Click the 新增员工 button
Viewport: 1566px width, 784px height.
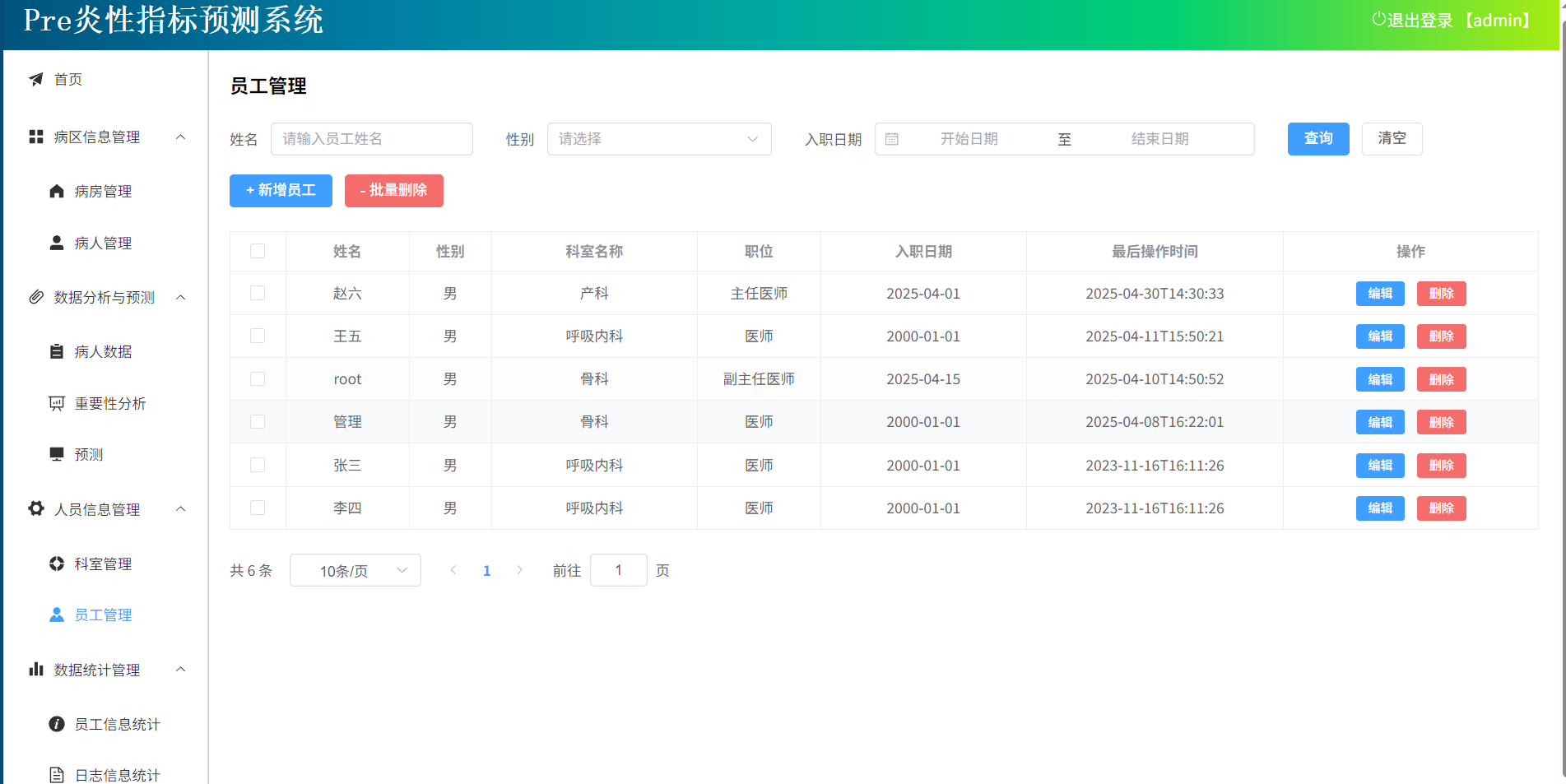coord(281,190)
